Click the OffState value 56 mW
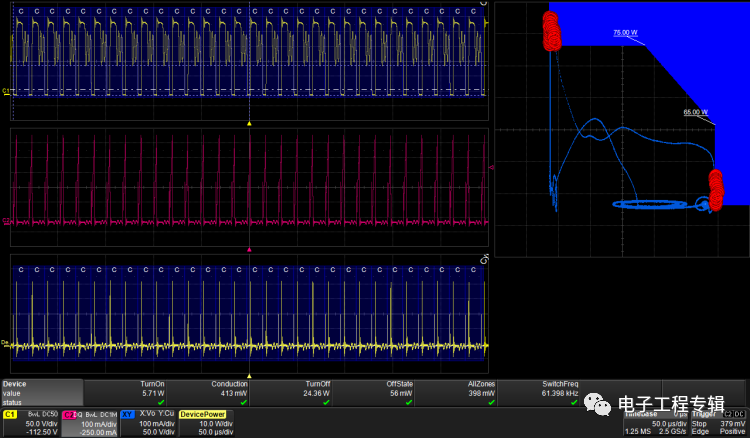 coord(401,394)
